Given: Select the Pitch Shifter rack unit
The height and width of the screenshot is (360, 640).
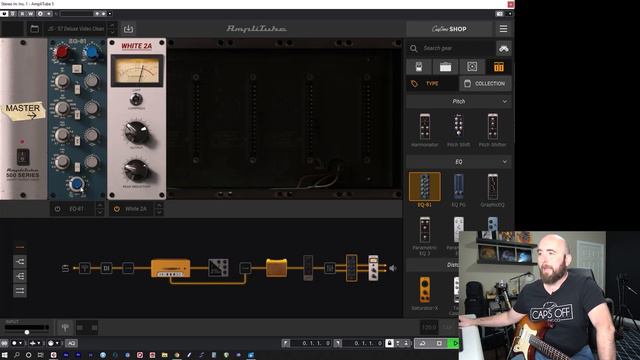Looking at the screenshot, I should click(x=493, y=130).
